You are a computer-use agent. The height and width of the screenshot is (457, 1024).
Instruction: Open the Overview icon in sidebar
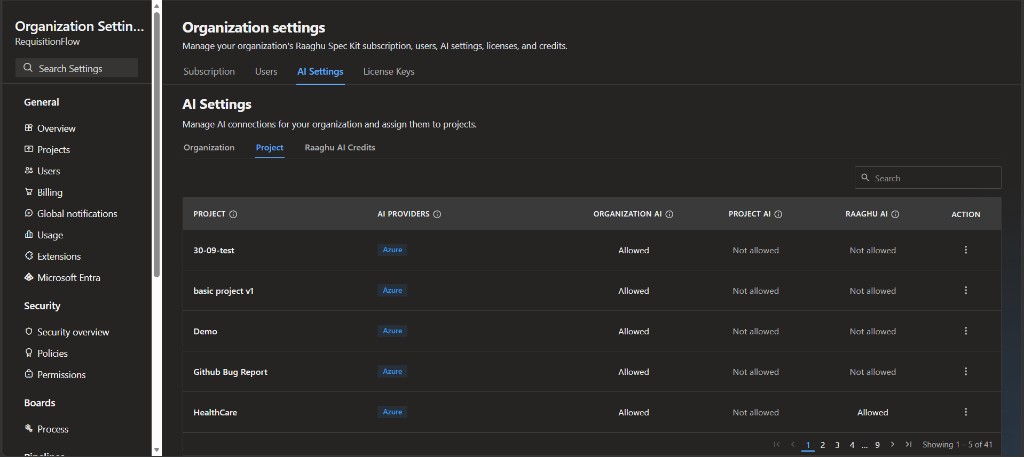point(29,128)
